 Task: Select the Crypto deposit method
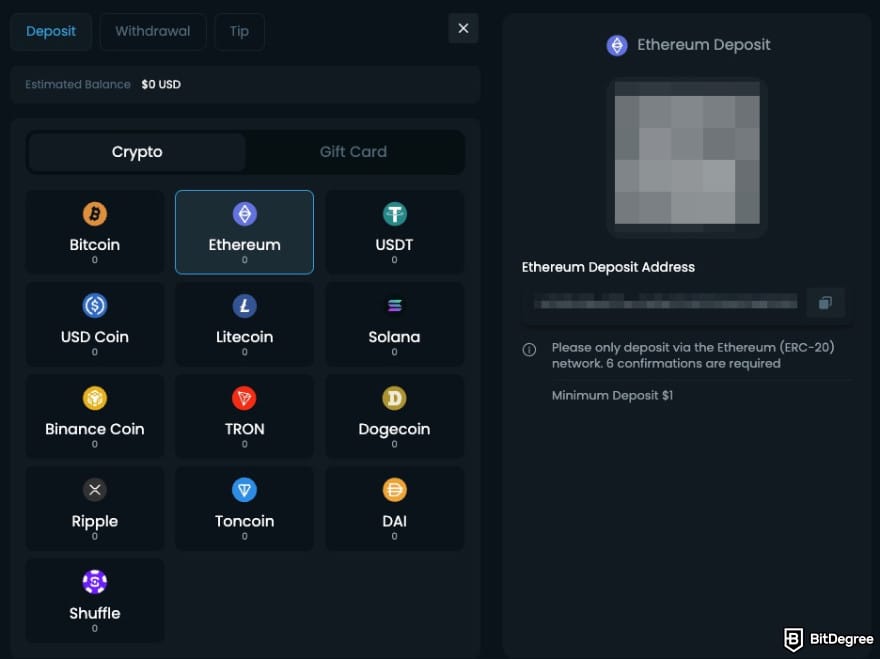click(137, 152)
